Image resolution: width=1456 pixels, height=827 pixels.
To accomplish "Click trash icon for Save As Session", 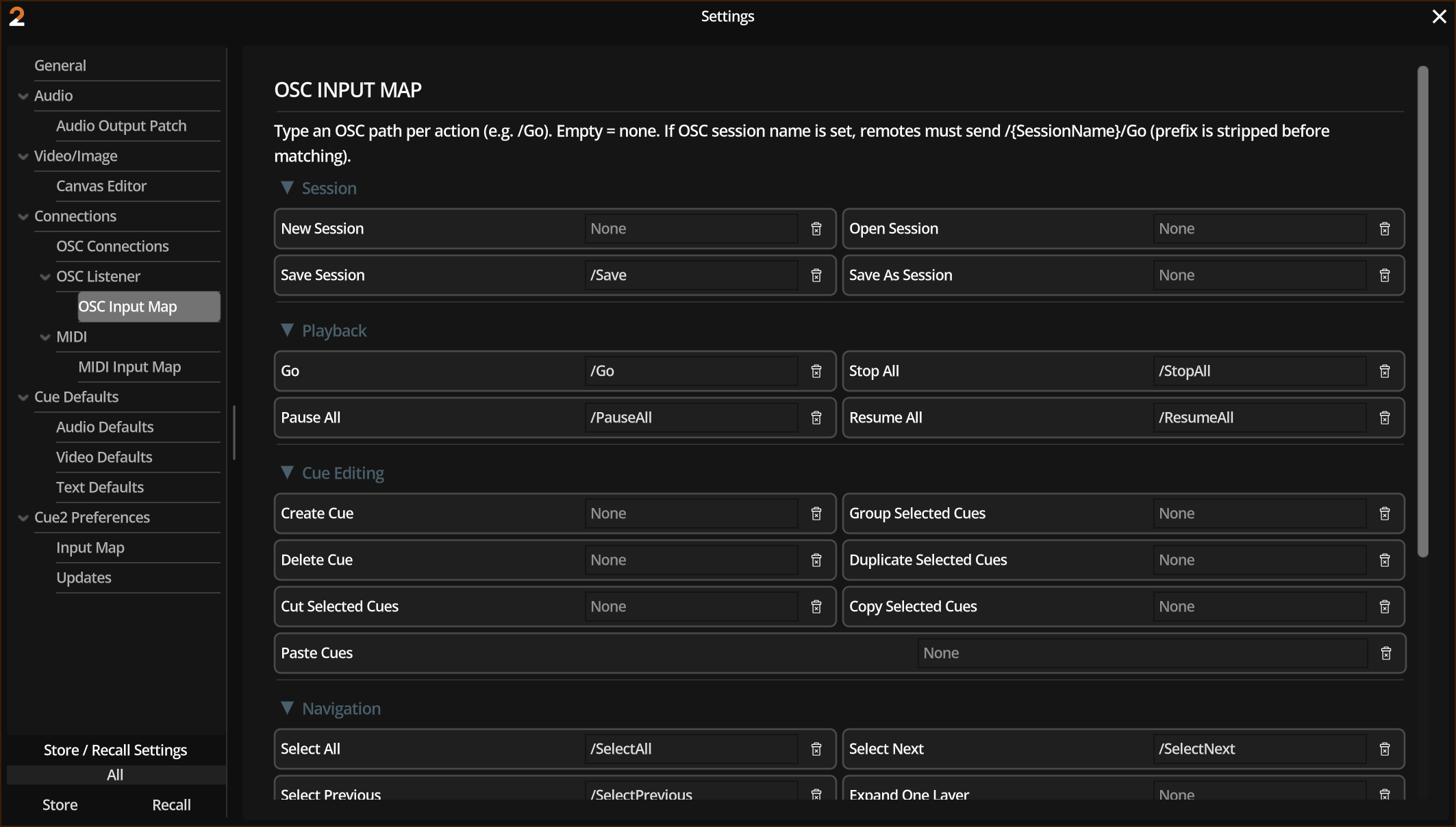I will [1385, 275].
